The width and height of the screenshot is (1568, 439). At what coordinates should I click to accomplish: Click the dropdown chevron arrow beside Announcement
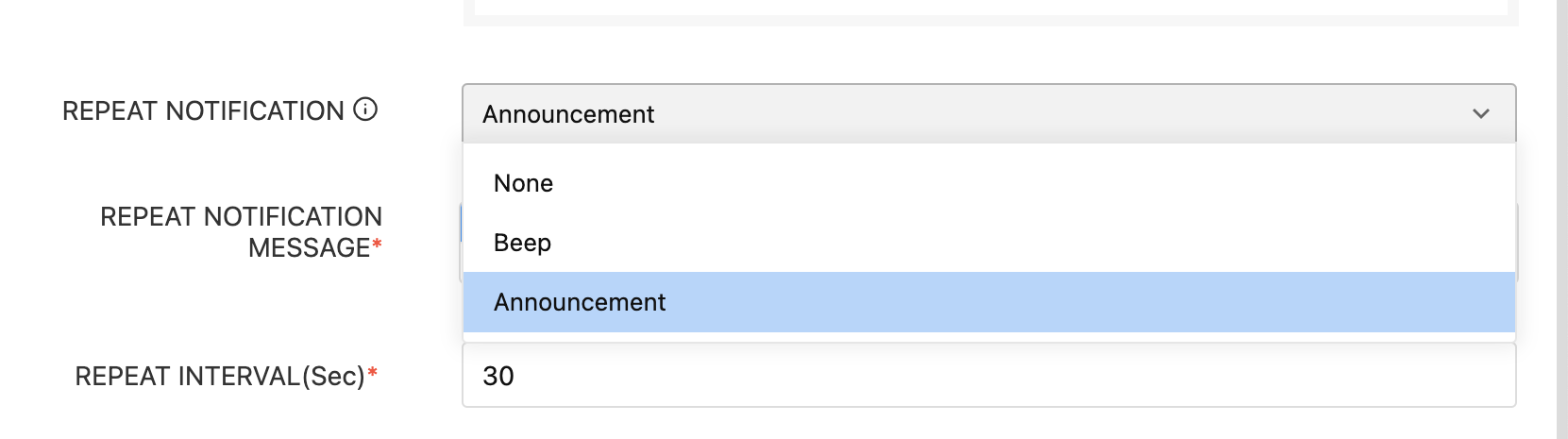pyautogui.click(x=1480, y=114)
